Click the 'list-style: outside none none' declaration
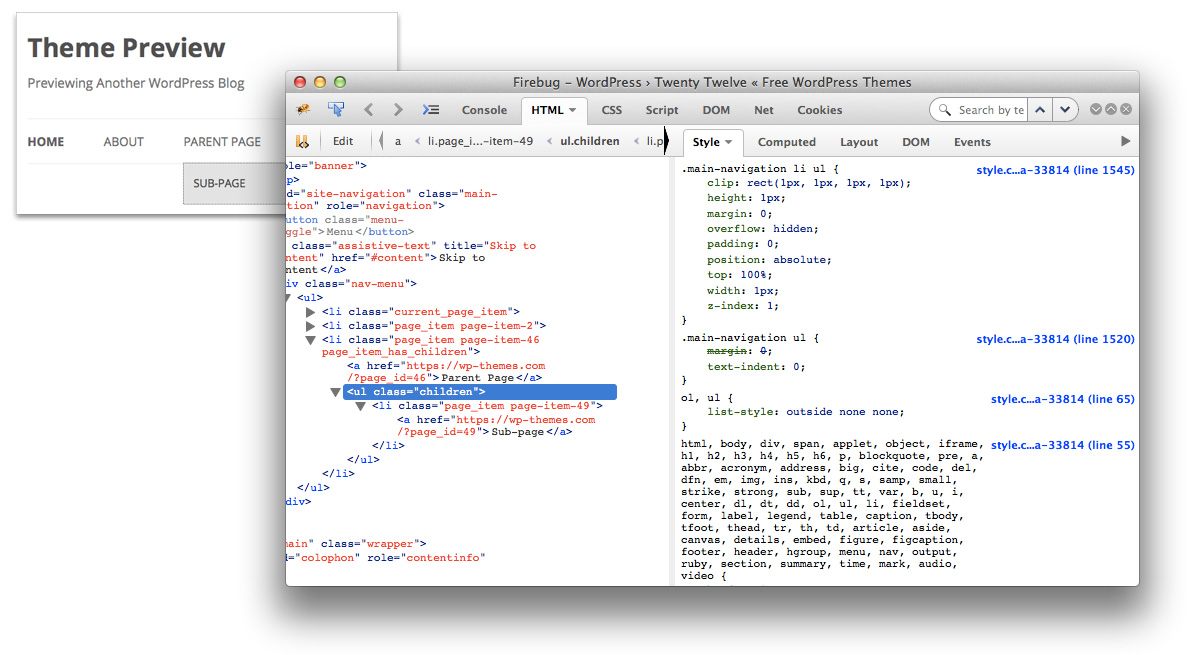 click(806, 412)
